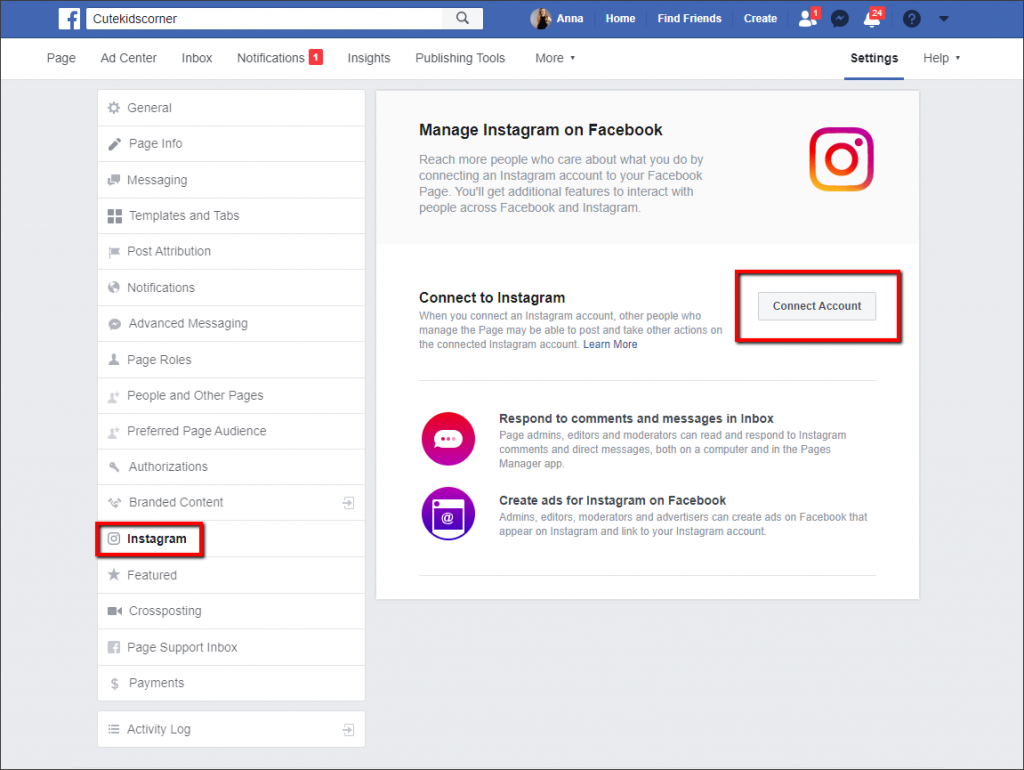Open the Inbox tab
Screen dimensions: 1024x770
[x=197, y=58]
